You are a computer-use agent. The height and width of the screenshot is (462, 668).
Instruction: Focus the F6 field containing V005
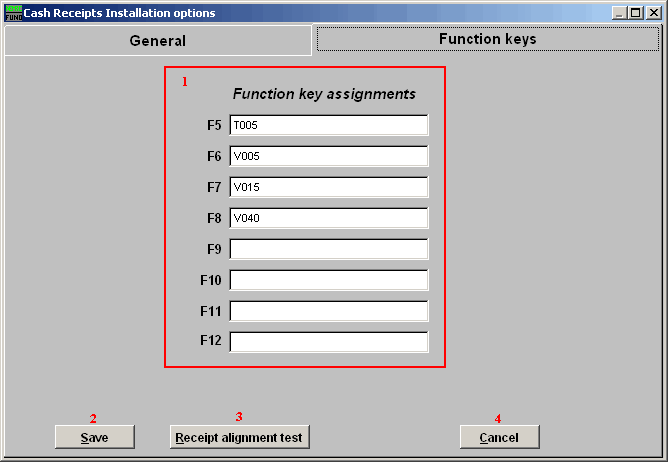[328, 156]
